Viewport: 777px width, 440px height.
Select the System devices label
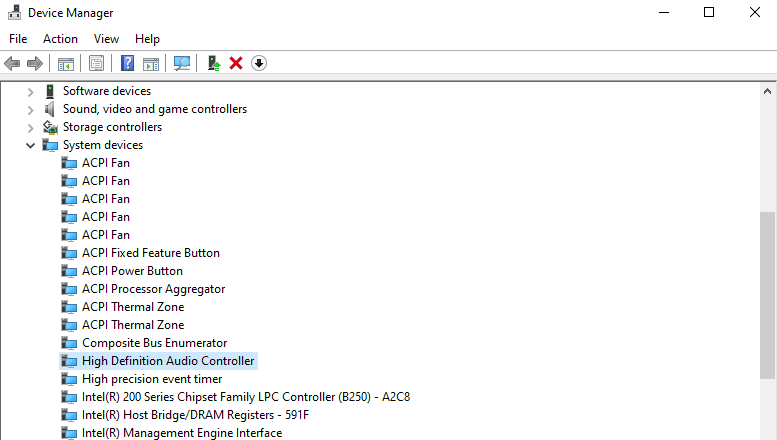pyautogui.click(x=103, y=145)
